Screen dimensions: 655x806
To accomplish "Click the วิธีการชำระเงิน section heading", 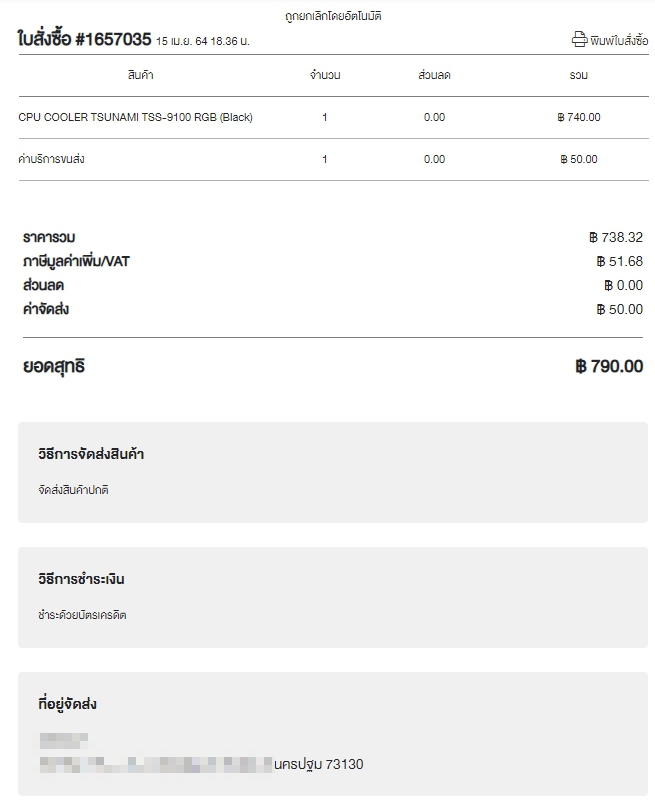I will [x=81, y=579].
